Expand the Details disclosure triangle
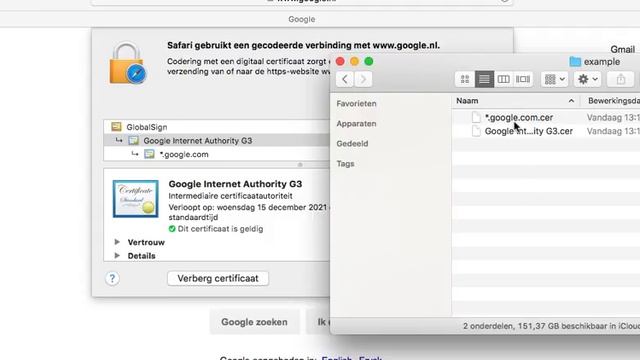 117,256
